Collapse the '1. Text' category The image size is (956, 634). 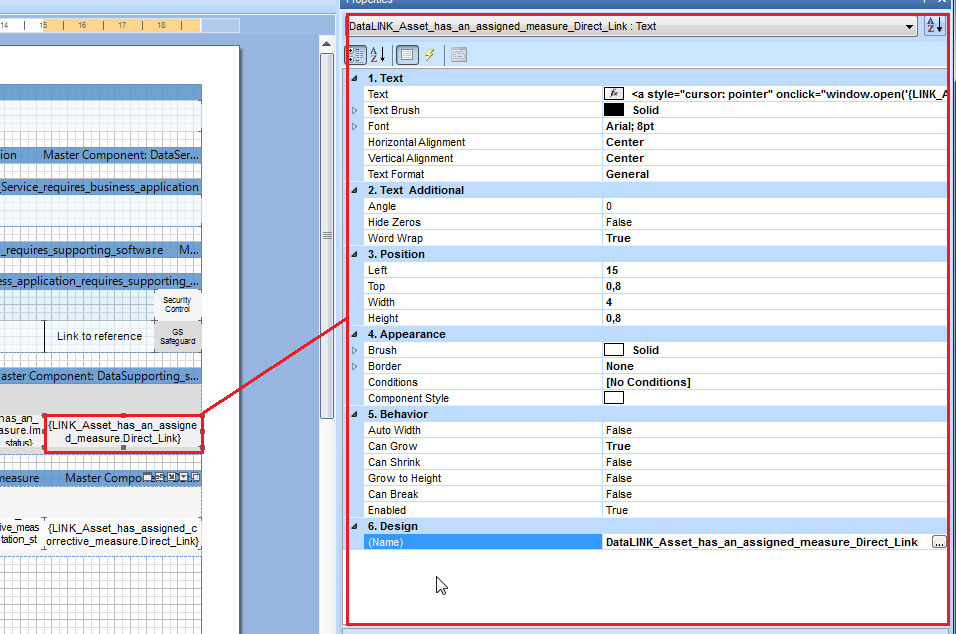(x=354, y=78)
